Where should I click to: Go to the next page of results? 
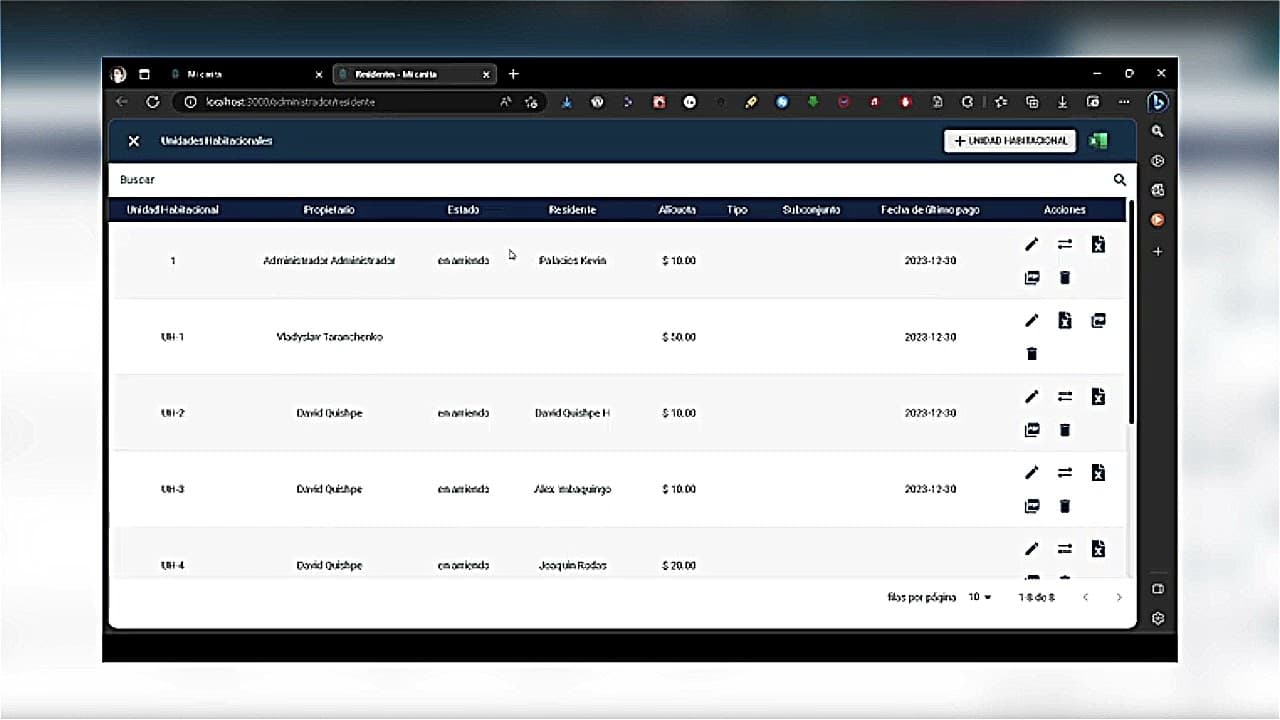coord(1119,597)
